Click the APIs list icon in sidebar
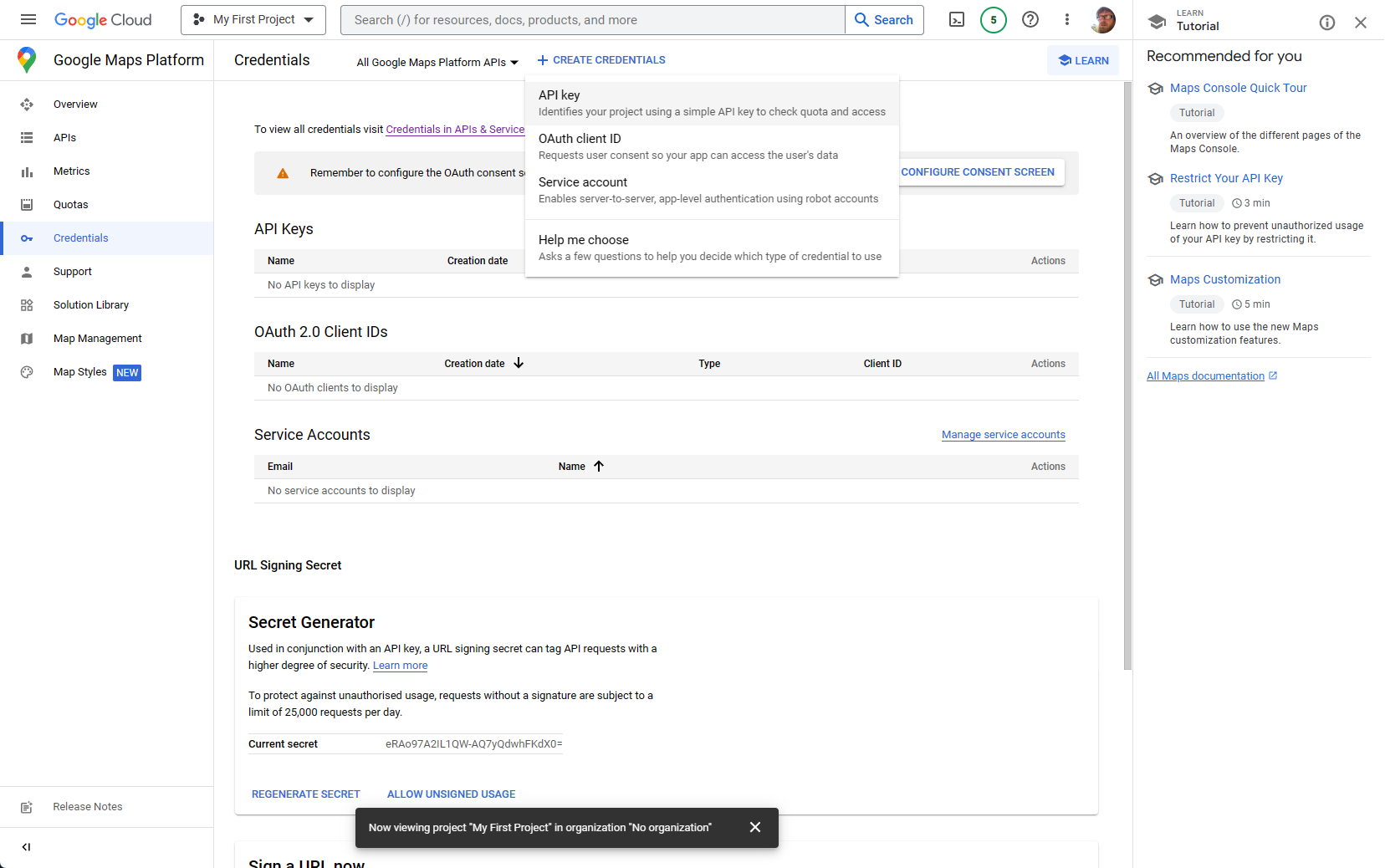Screen dimensions: 1385x868 click(x=27, y=138)
